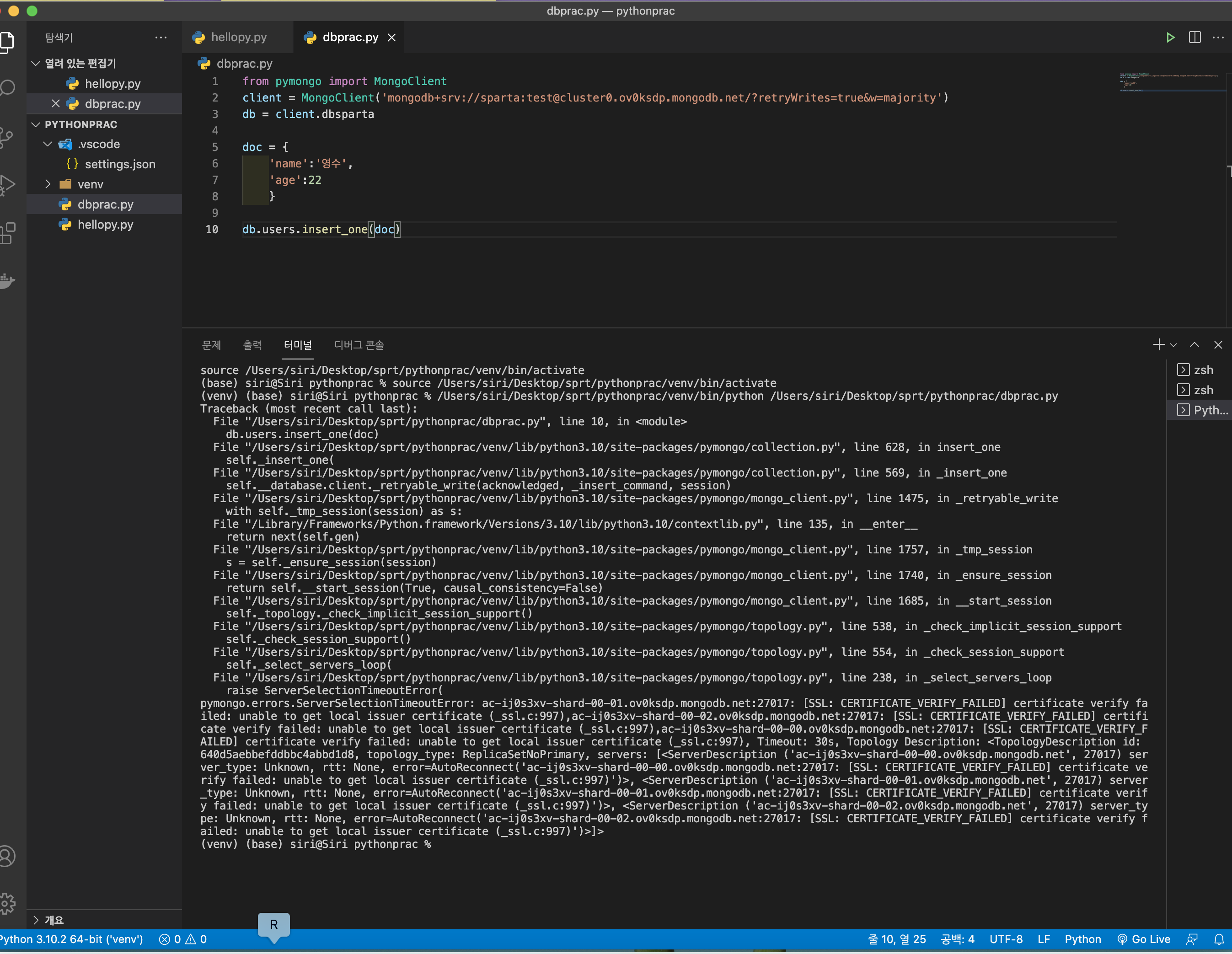
Task: Maximize the panel with up chevron
Action: click(x=1194, y=345)
